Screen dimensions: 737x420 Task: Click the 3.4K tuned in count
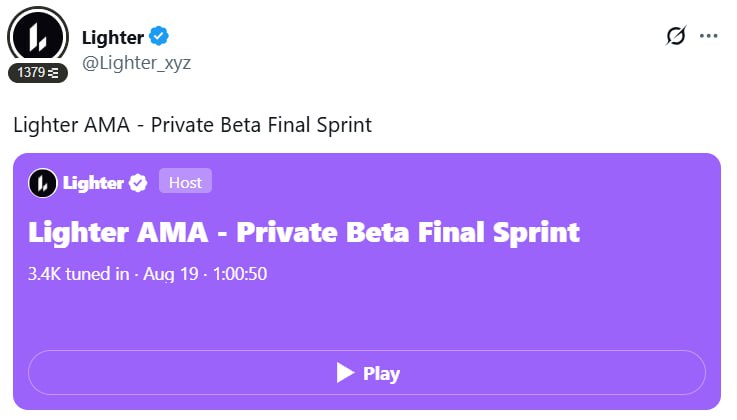(x=78, y=274)
